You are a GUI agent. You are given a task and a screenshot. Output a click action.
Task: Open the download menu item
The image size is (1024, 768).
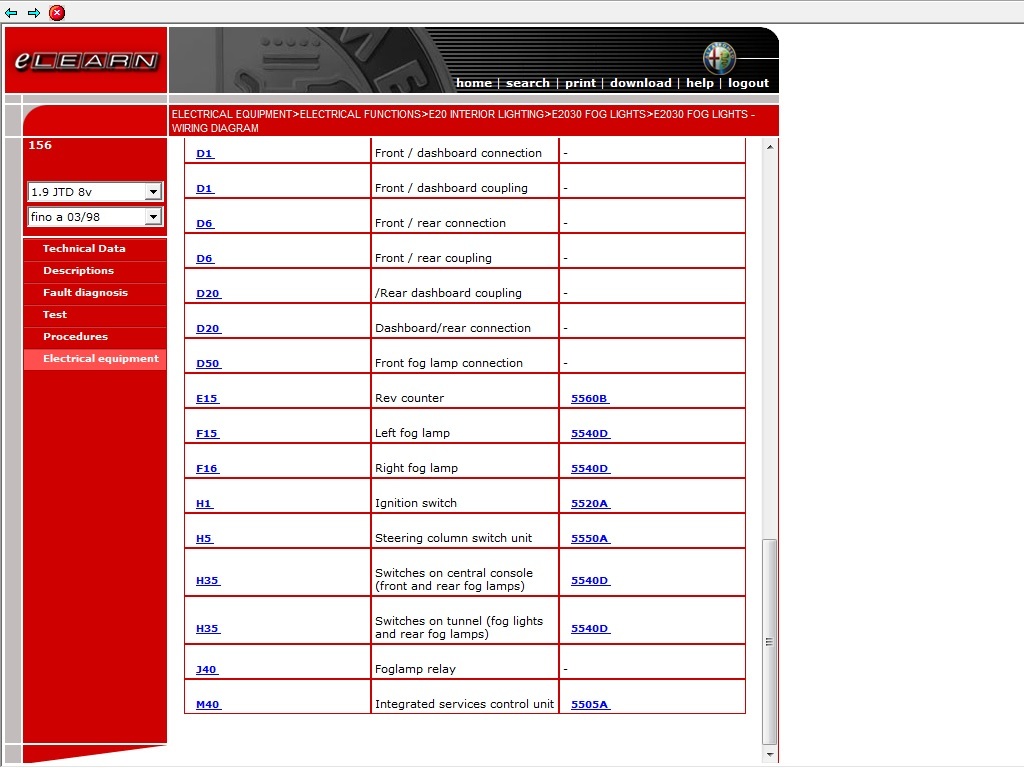coord(641,83)
